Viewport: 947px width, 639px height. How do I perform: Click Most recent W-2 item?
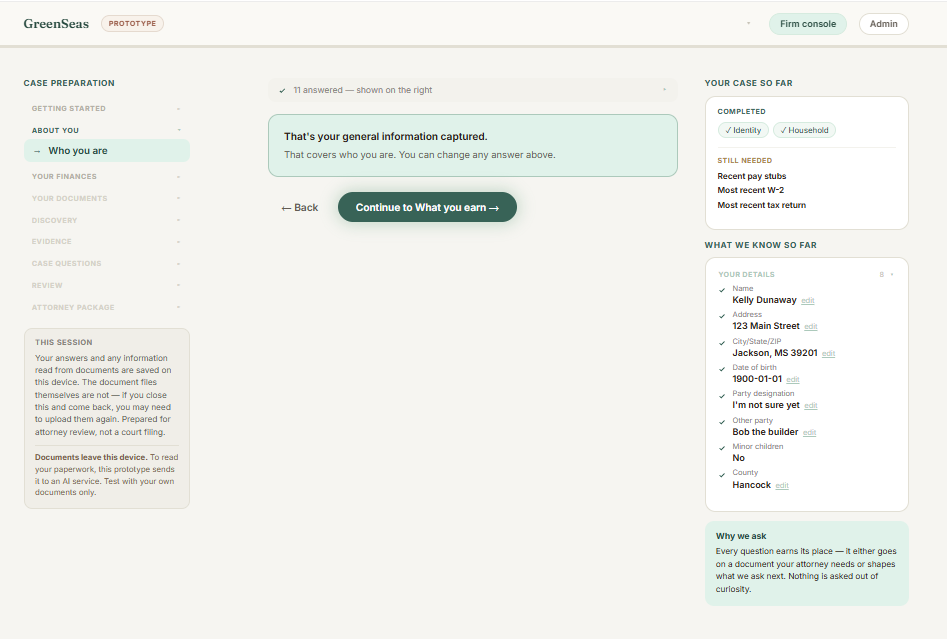(750, 190)
